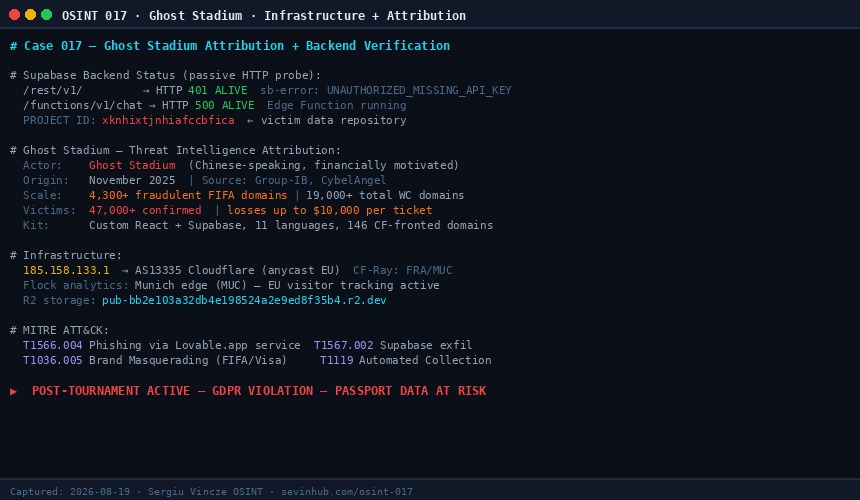Click 'Munich edge (MUC)' tracking text
Viewport: 860px width, 500px height.
[x=191, y=285]
